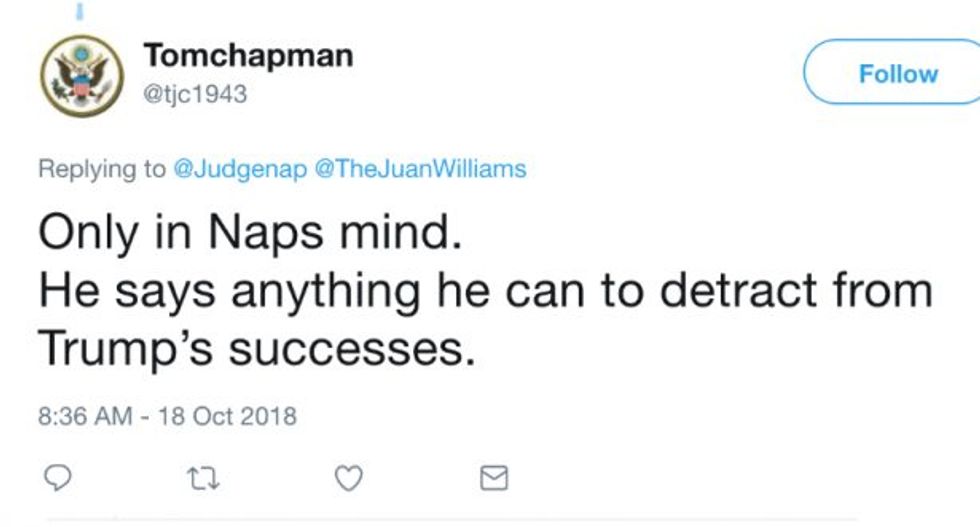Screen dimensions: 980x527
Task: Click the reply speech bubble icon
Action: coord(58,478)
